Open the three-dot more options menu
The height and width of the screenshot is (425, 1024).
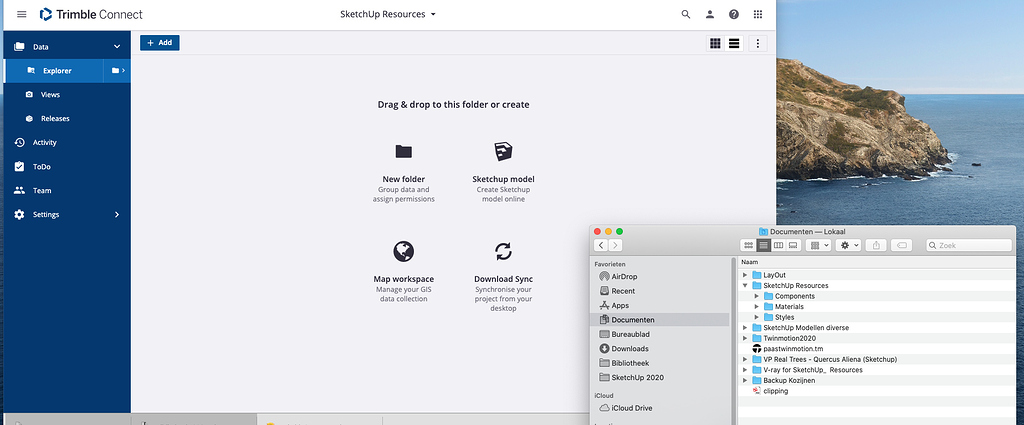coord(758,43)
